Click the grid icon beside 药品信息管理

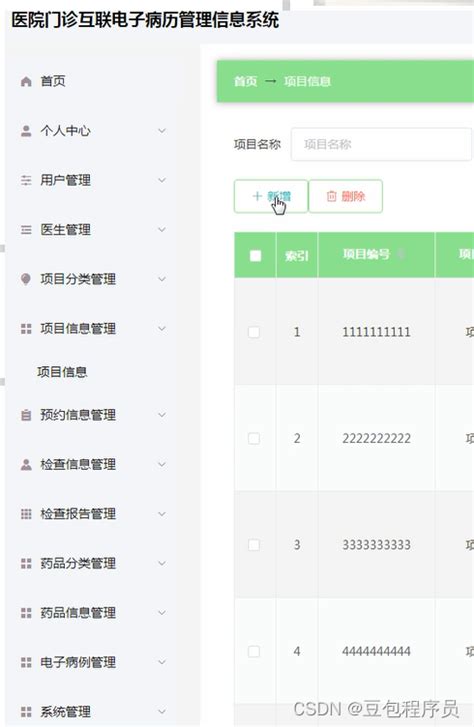26,613
